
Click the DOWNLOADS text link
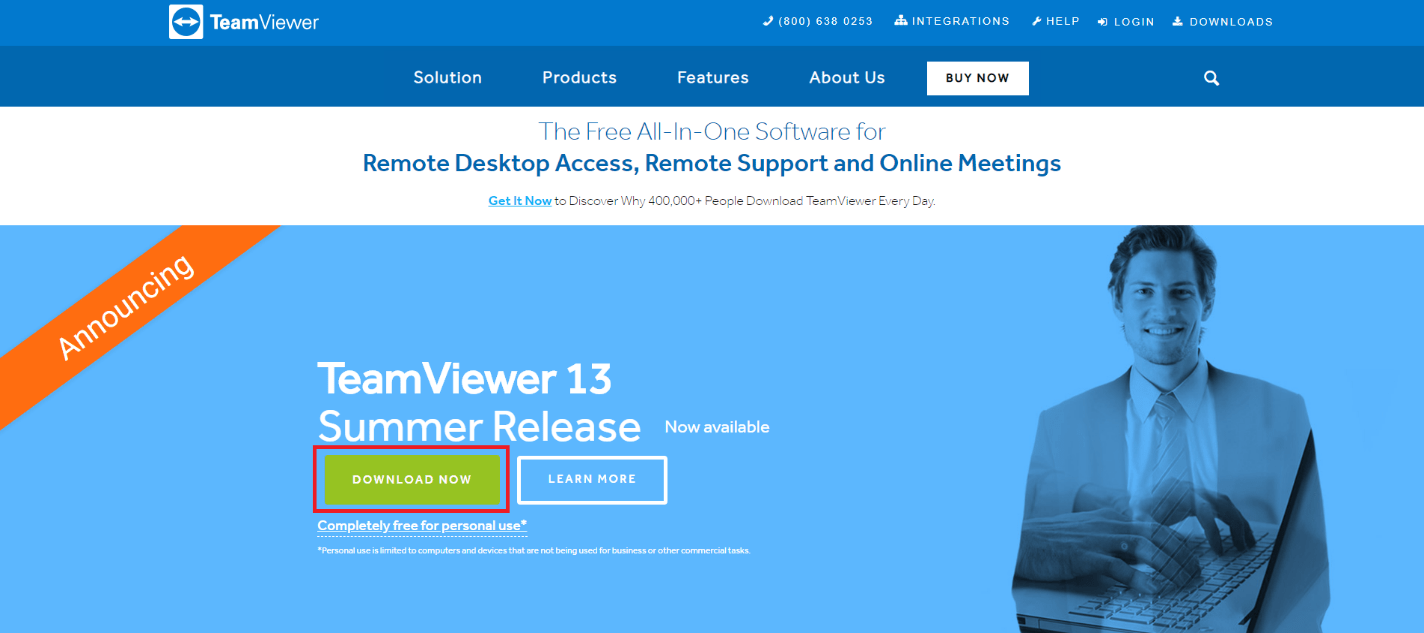(1231, 22)
